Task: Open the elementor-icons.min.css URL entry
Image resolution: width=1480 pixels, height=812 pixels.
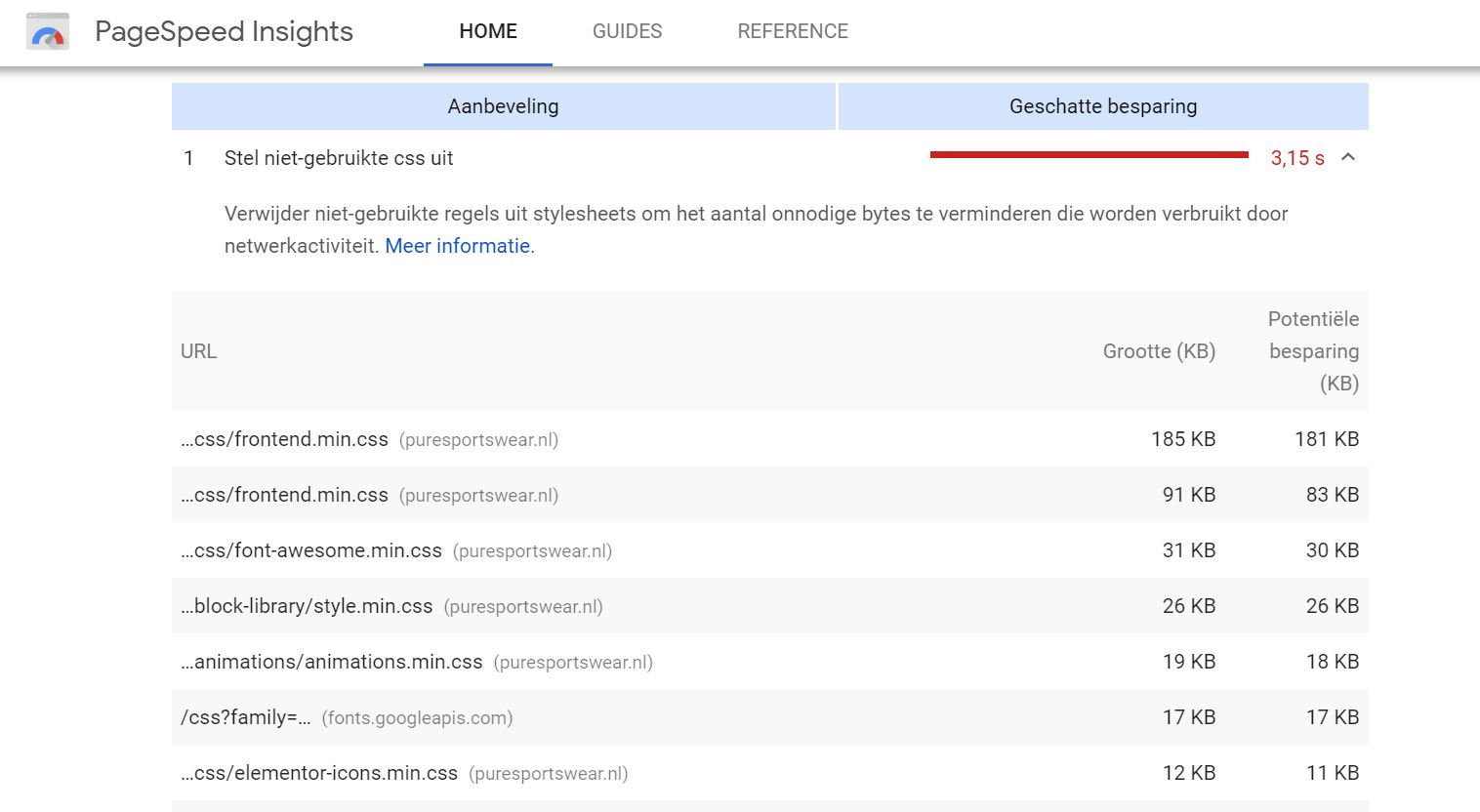Action: (x=319, y=773)
